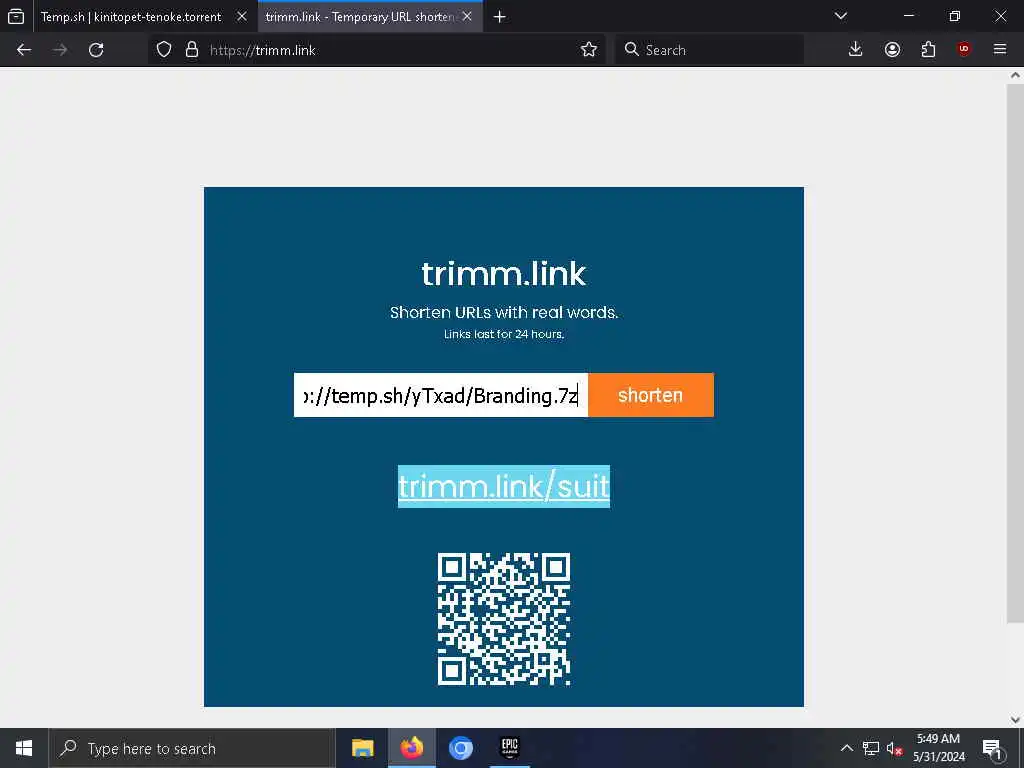Open Epic Games Launcher from taskbar
Image resolution: width=1024 pixels, height=768 pixels.
coord(509,748)
